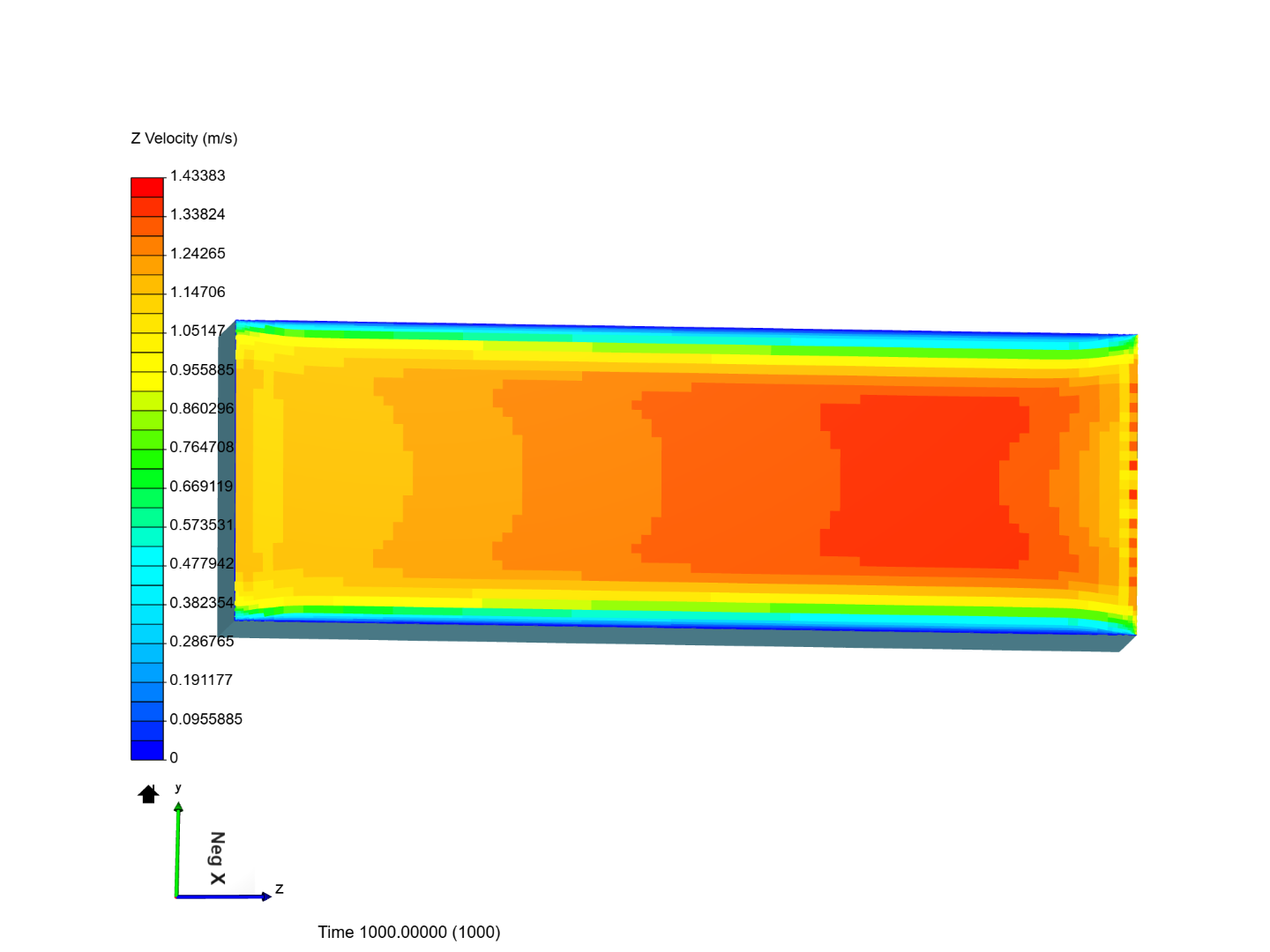The width and height of the screenshot is (1270, 952).
Task: Click the legend value 0.477942
Action: [x=202, y=563]
